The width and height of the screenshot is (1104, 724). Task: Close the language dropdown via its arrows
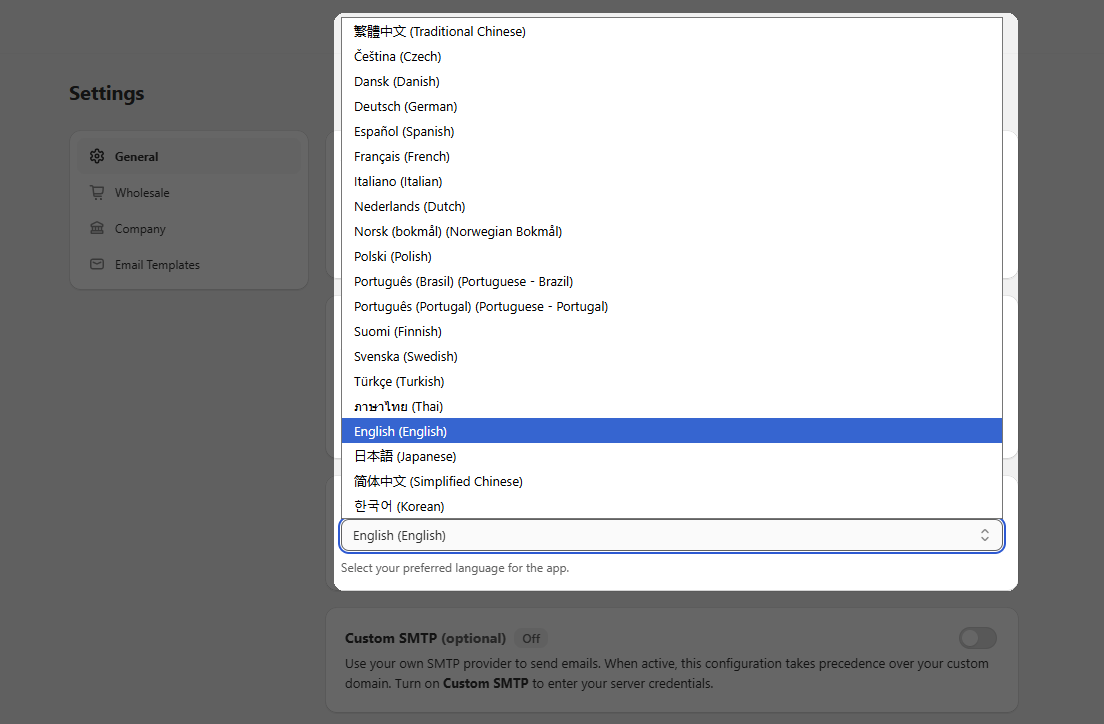click(984, 535)
